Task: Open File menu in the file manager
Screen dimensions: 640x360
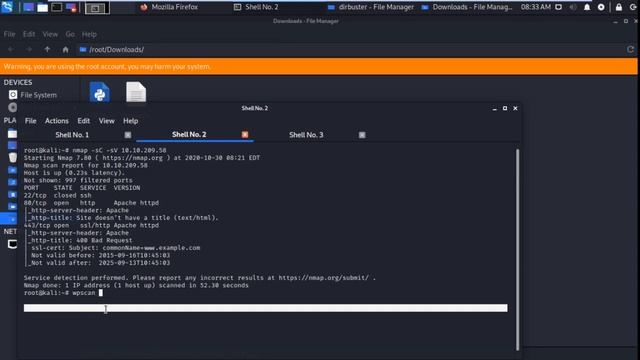Action: [9, 34]
